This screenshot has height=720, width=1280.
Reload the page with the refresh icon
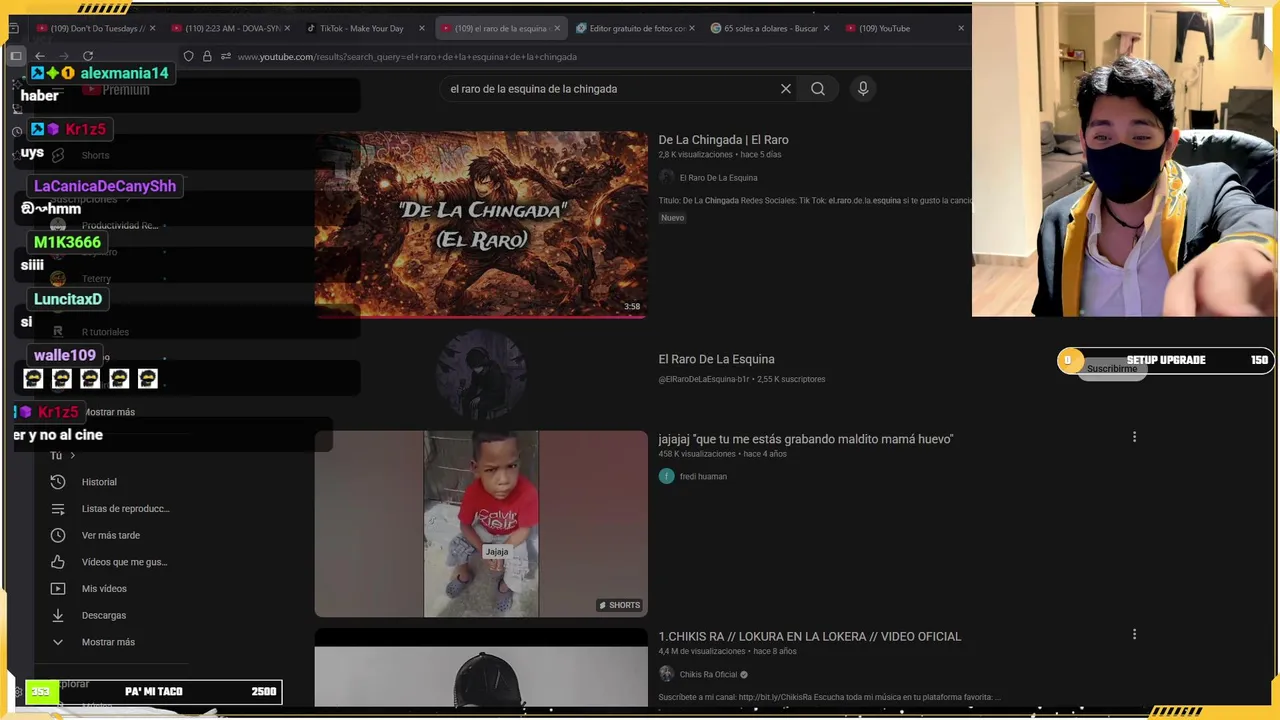click(x=88, y=56)
